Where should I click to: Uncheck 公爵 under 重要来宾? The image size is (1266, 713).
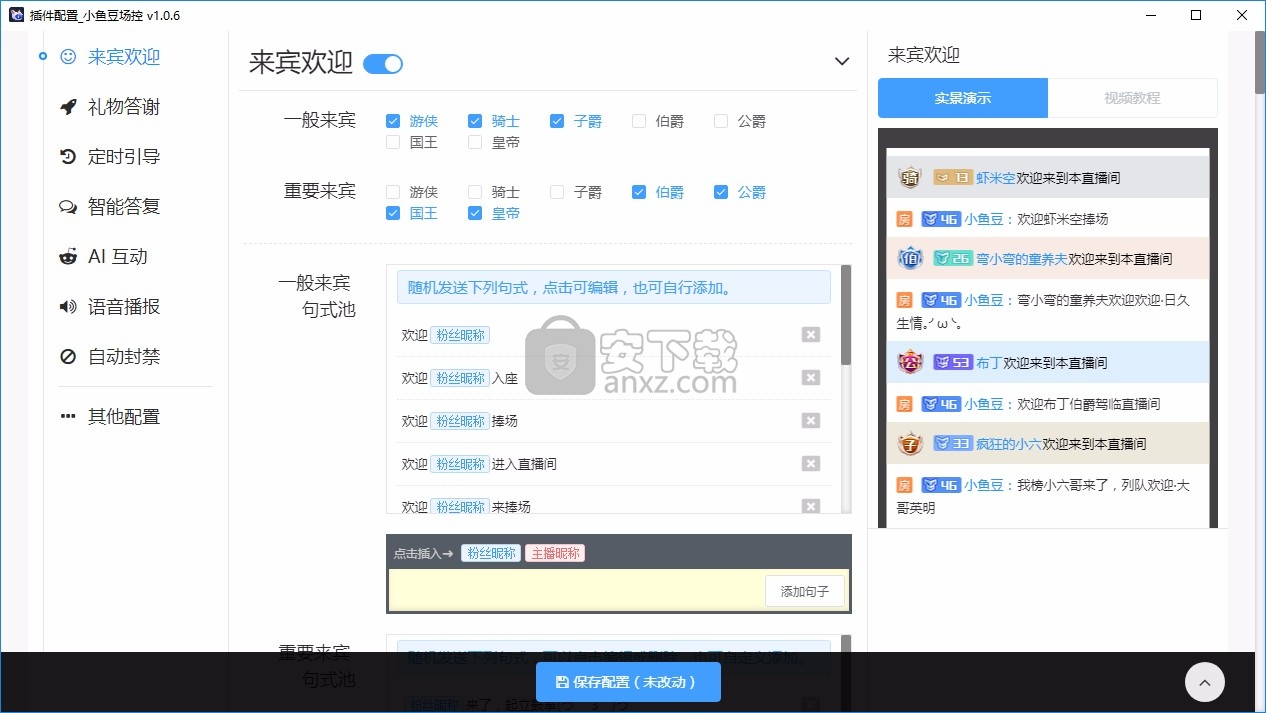pos(721,192)
